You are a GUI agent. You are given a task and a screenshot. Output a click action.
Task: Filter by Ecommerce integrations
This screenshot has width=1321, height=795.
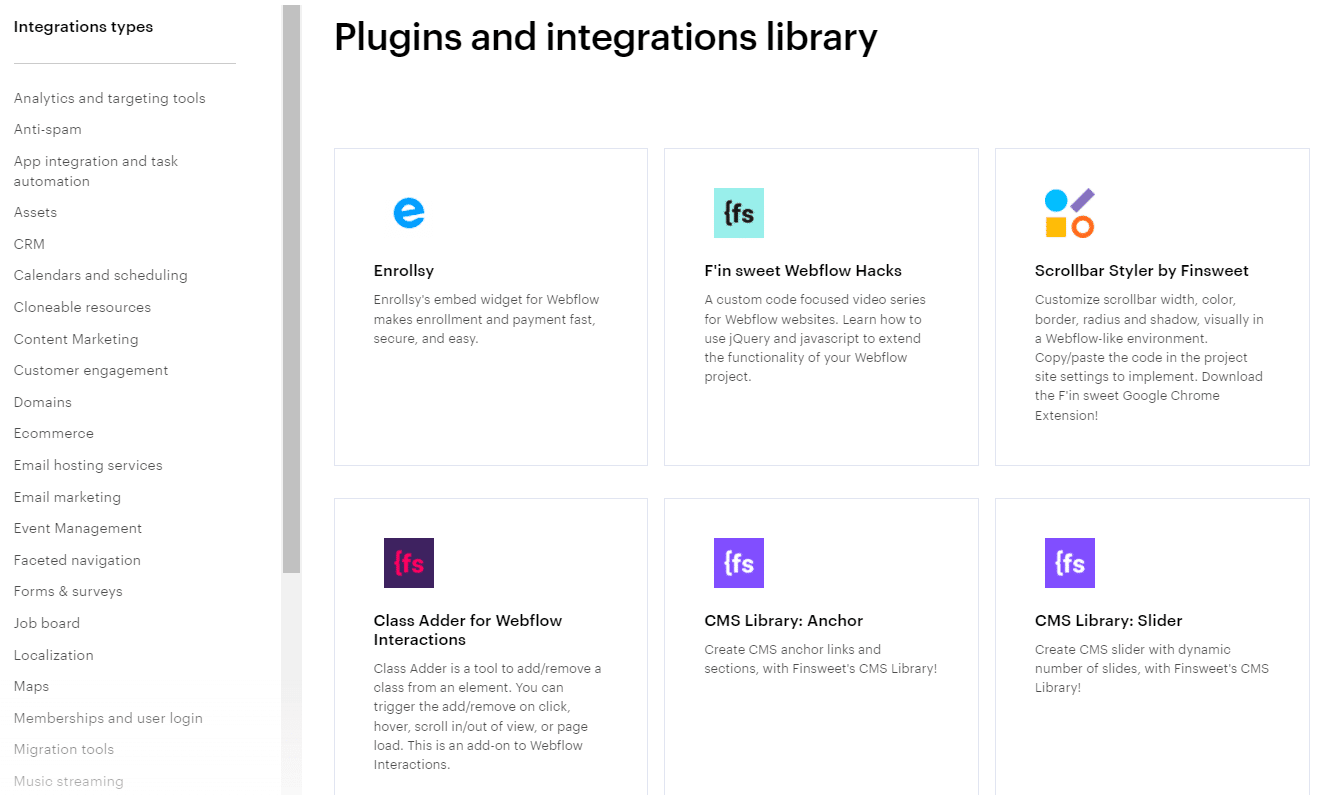(x=54, y=433)
